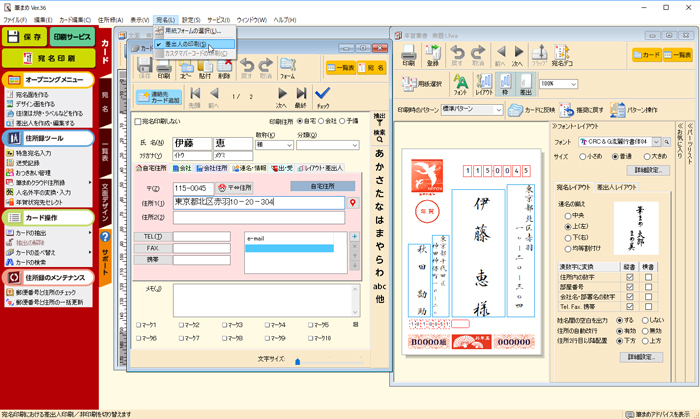Open the 敬称 honorific dropdown

pyautogui.click(x=288, y=145)
